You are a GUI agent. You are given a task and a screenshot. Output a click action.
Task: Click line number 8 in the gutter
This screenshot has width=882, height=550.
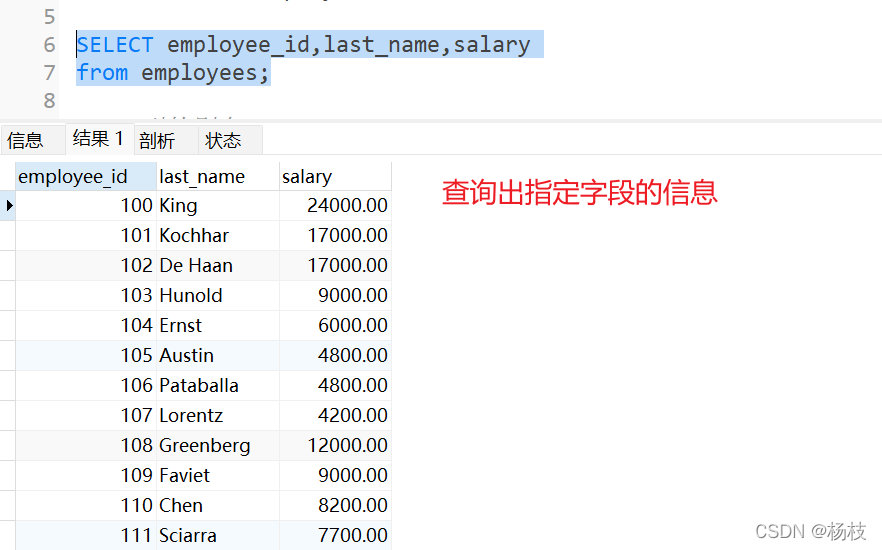50,101
